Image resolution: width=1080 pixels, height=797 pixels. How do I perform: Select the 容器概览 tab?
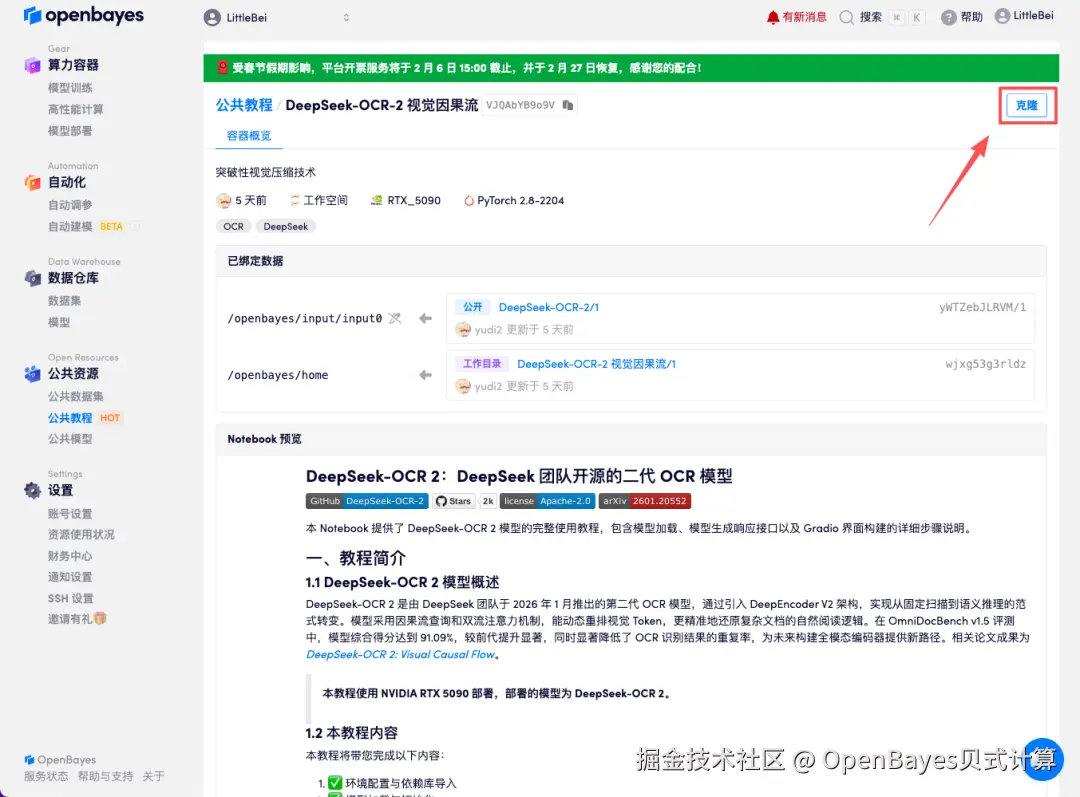point(249,136)
